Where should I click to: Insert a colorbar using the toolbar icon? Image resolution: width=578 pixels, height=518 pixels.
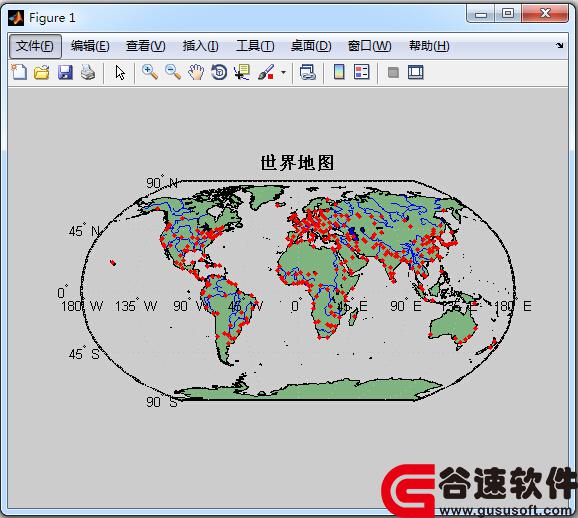(339, 72)
